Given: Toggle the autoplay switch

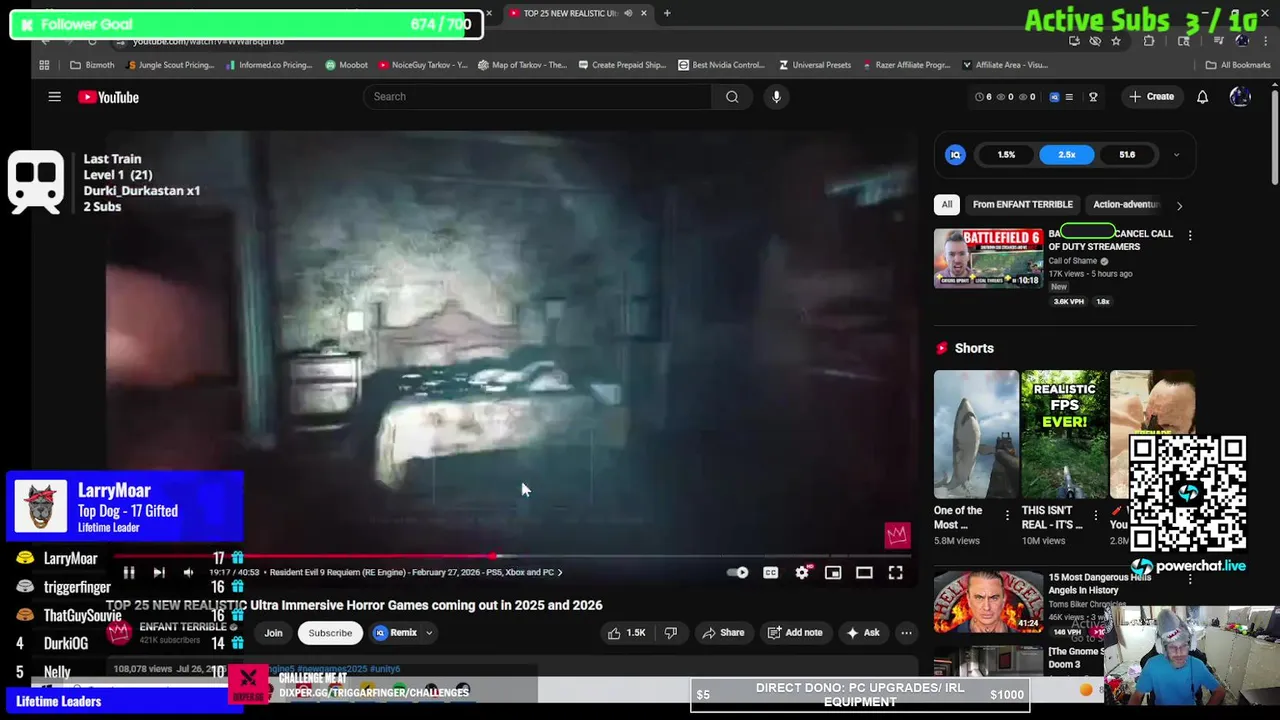Looking at the screenshot, I should 737,572.
